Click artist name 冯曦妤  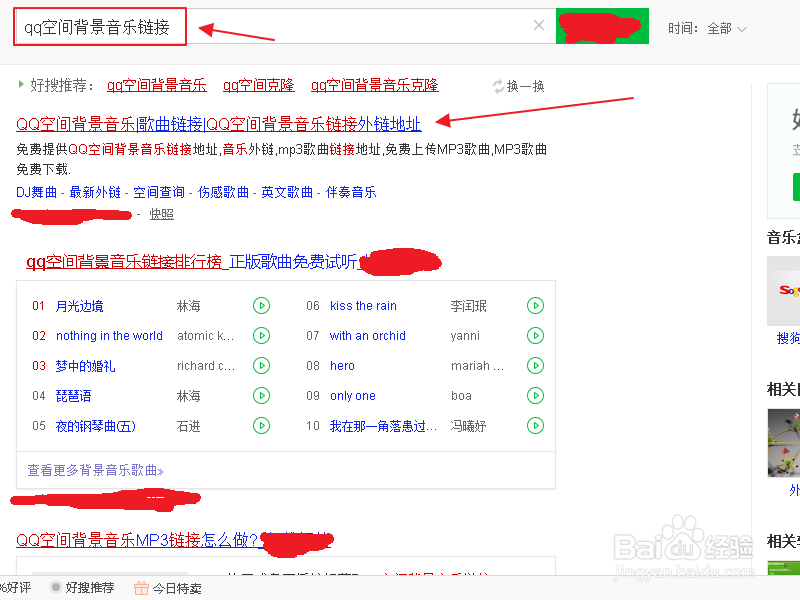[468, 426]
